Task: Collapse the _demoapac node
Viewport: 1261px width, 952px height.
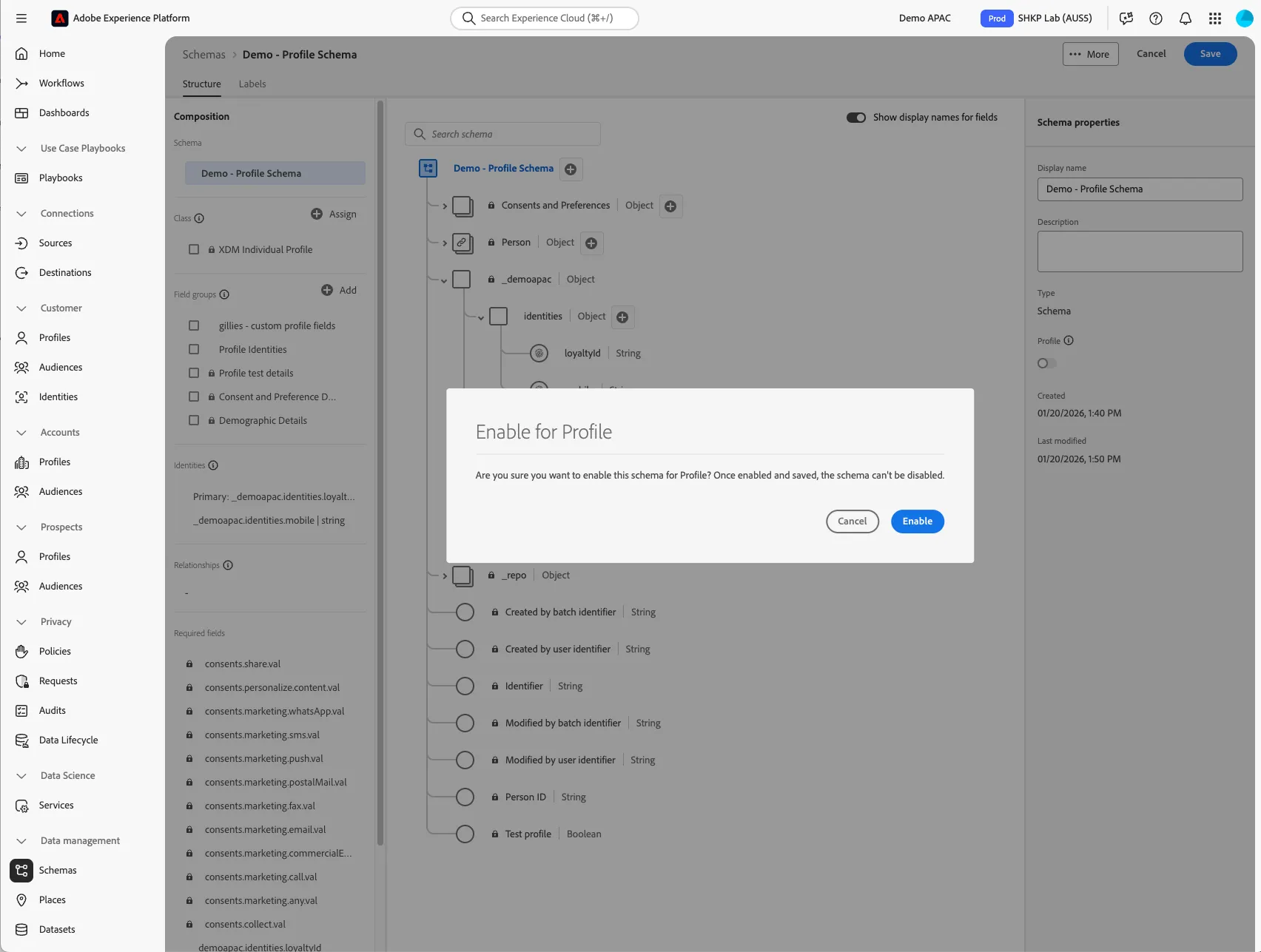Action: (x=444, y=280)
